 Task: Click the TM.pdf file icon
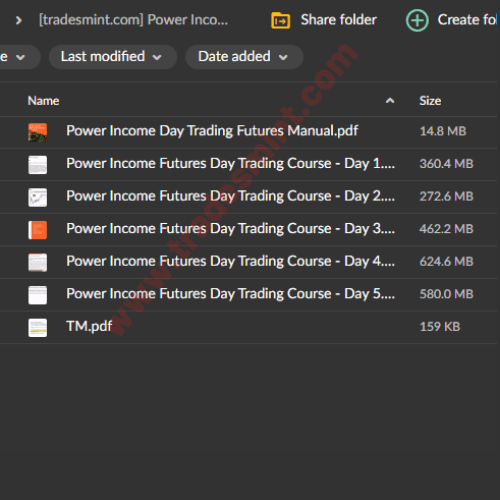click(37, 328)
